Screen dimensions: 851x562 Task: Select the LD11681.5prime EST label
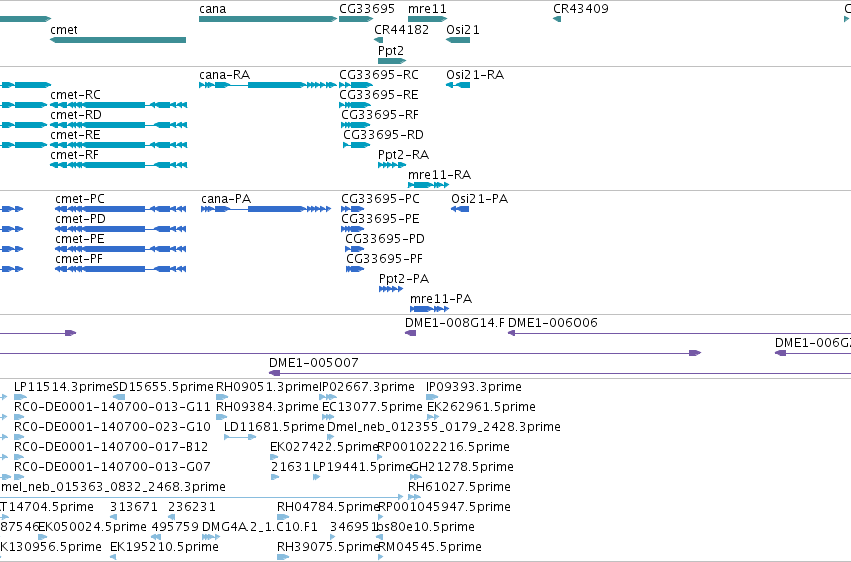point(275,427)
